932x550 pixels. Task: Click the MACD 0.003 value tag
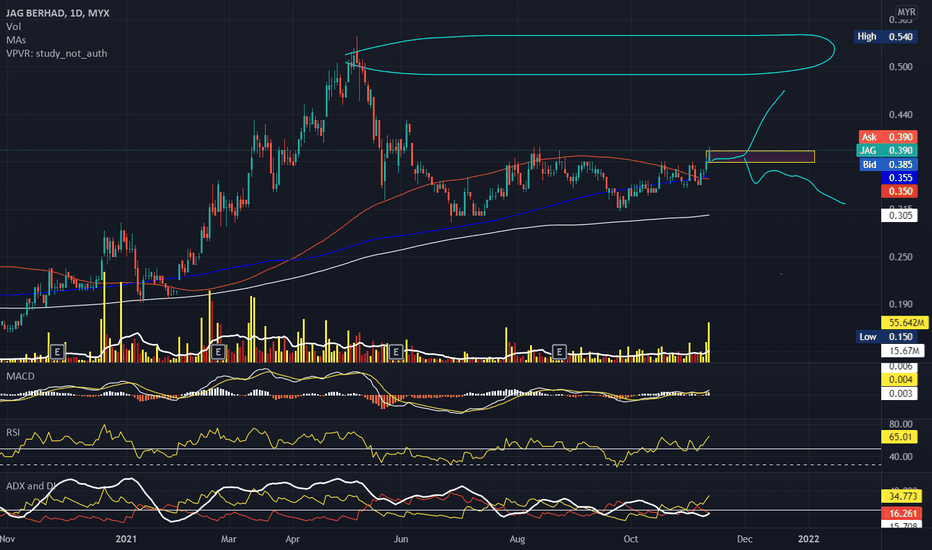click(x=899, y=393)
